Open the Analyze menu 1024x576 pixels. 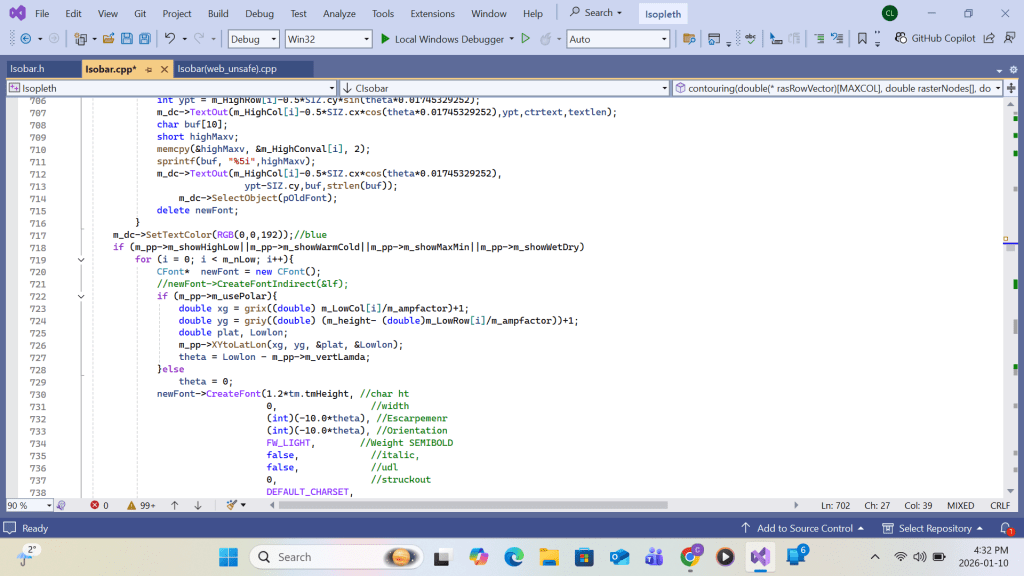tap(339, 14)
